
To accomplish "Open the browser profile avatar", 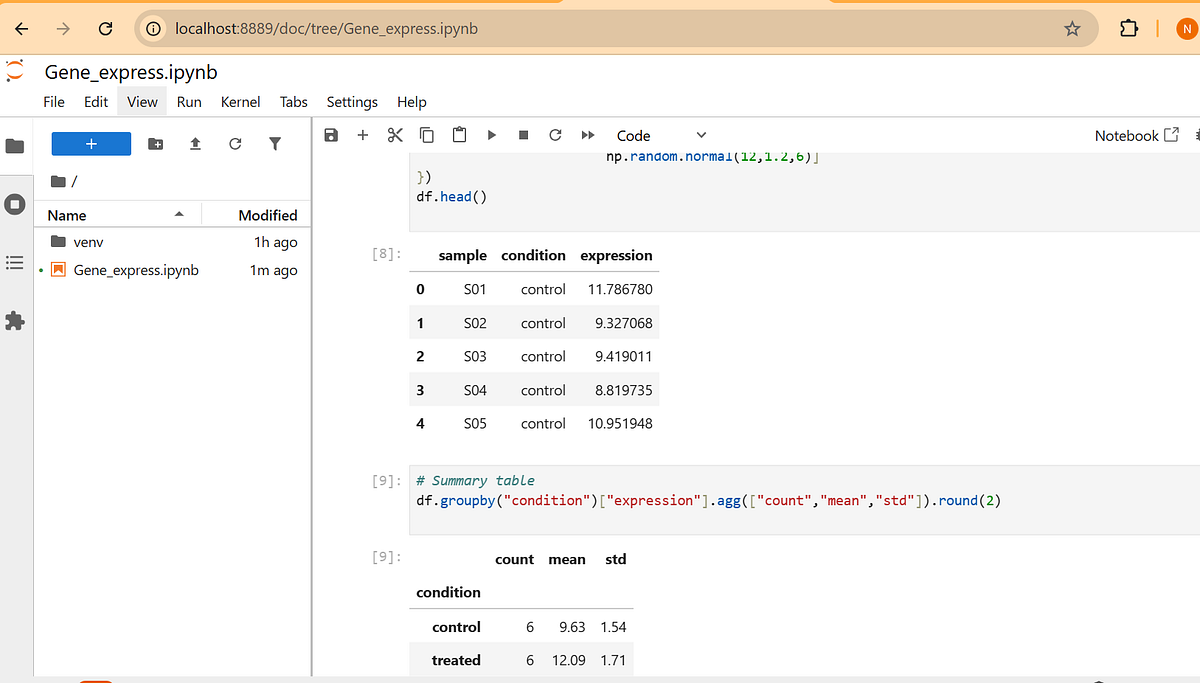I will [1187, 29].
